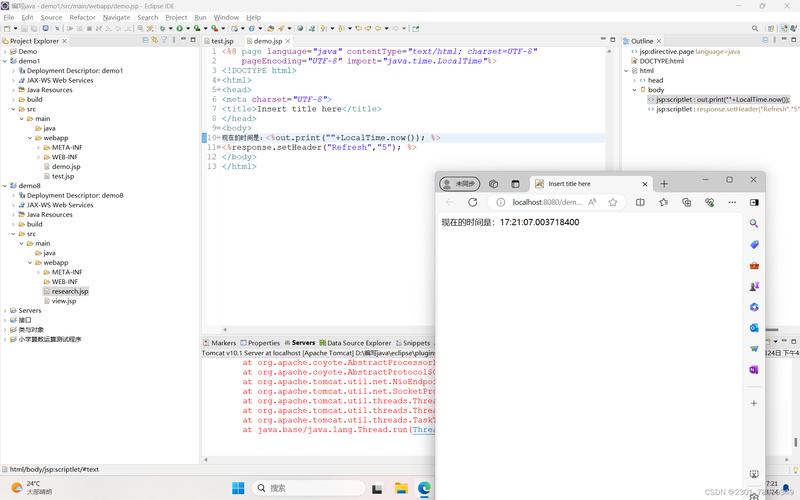Expand the head node in Outline

click(635, 80)
